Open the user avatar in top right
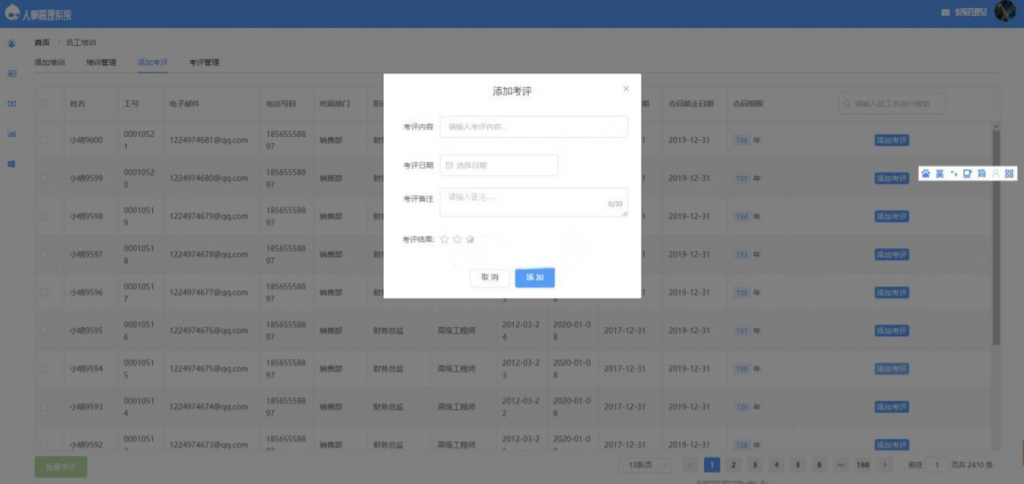This screenshot has width=1024, height=484. 1005,11
